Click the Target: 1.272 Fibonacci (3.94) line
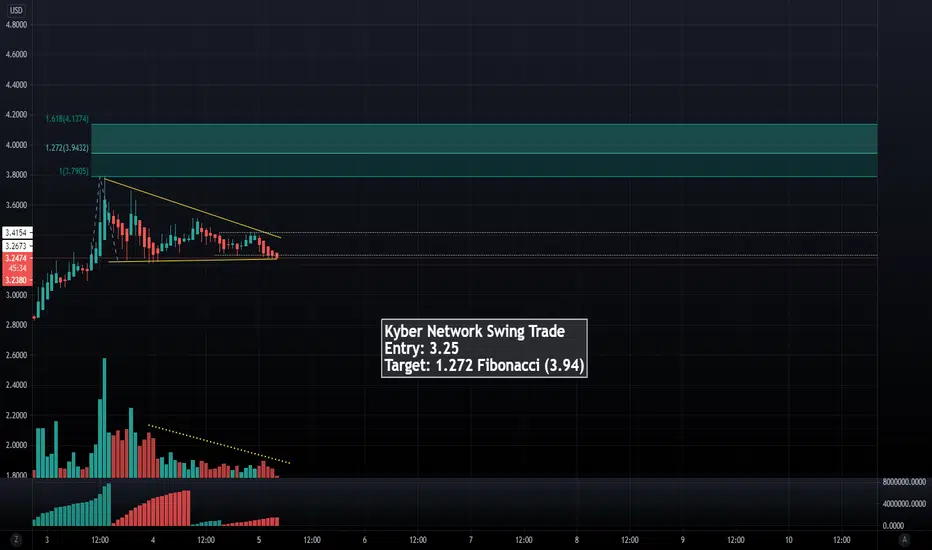Screen dimensions: 932x550 tap(484, 365)
